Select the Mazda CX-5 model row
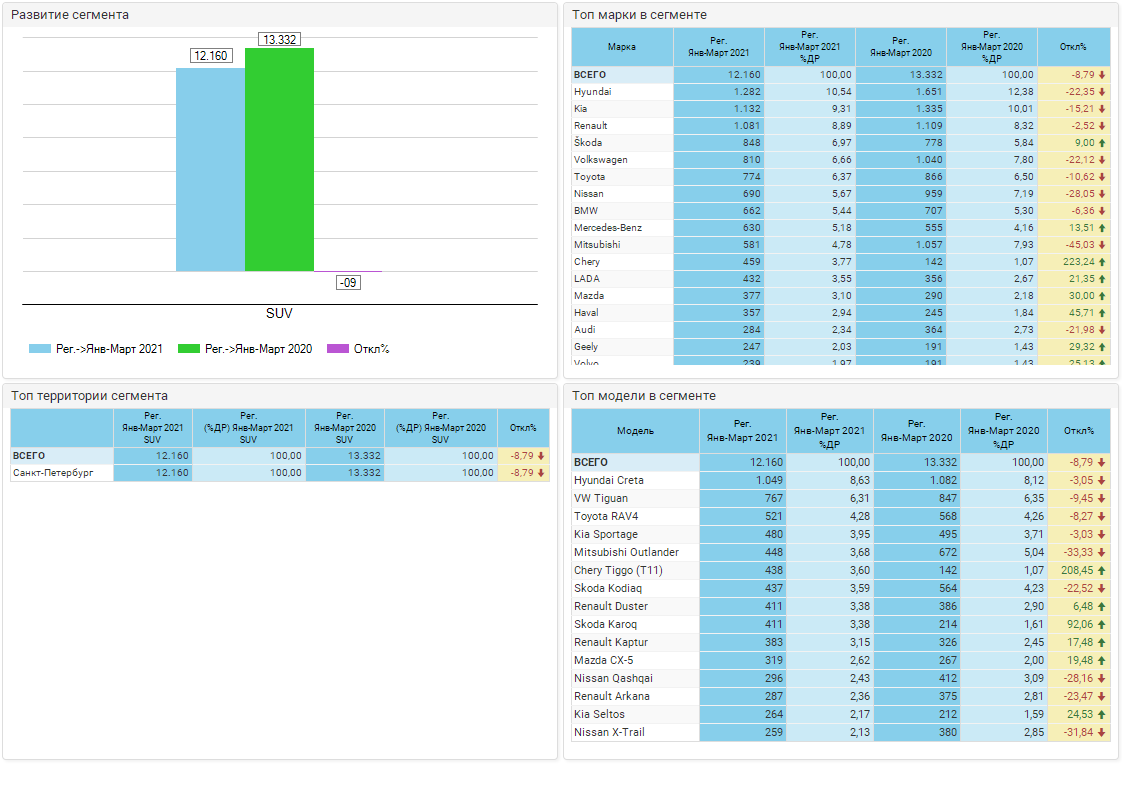 click(603, 660)
